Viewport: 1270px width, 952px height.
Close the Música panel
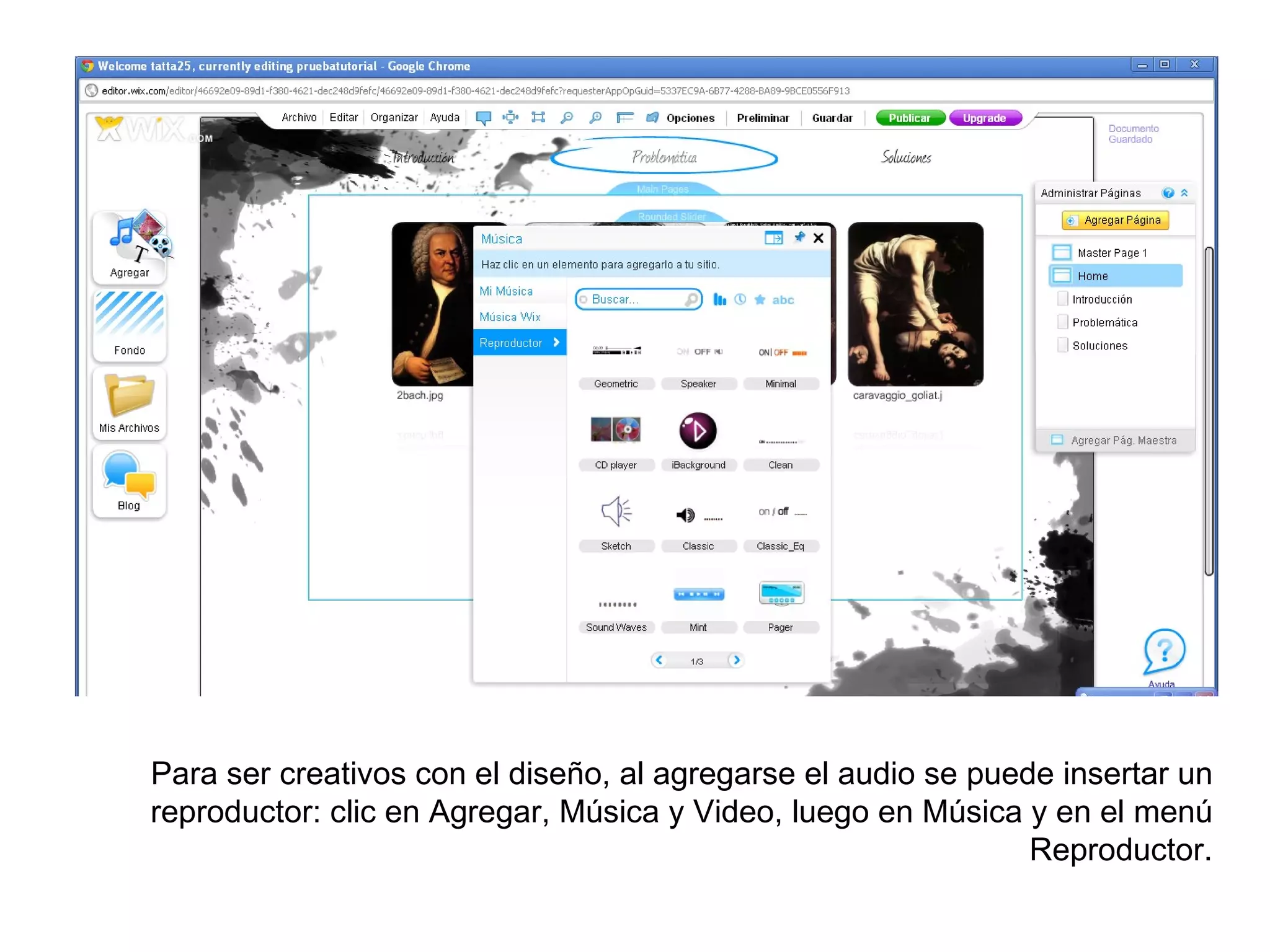coord(819,238)
